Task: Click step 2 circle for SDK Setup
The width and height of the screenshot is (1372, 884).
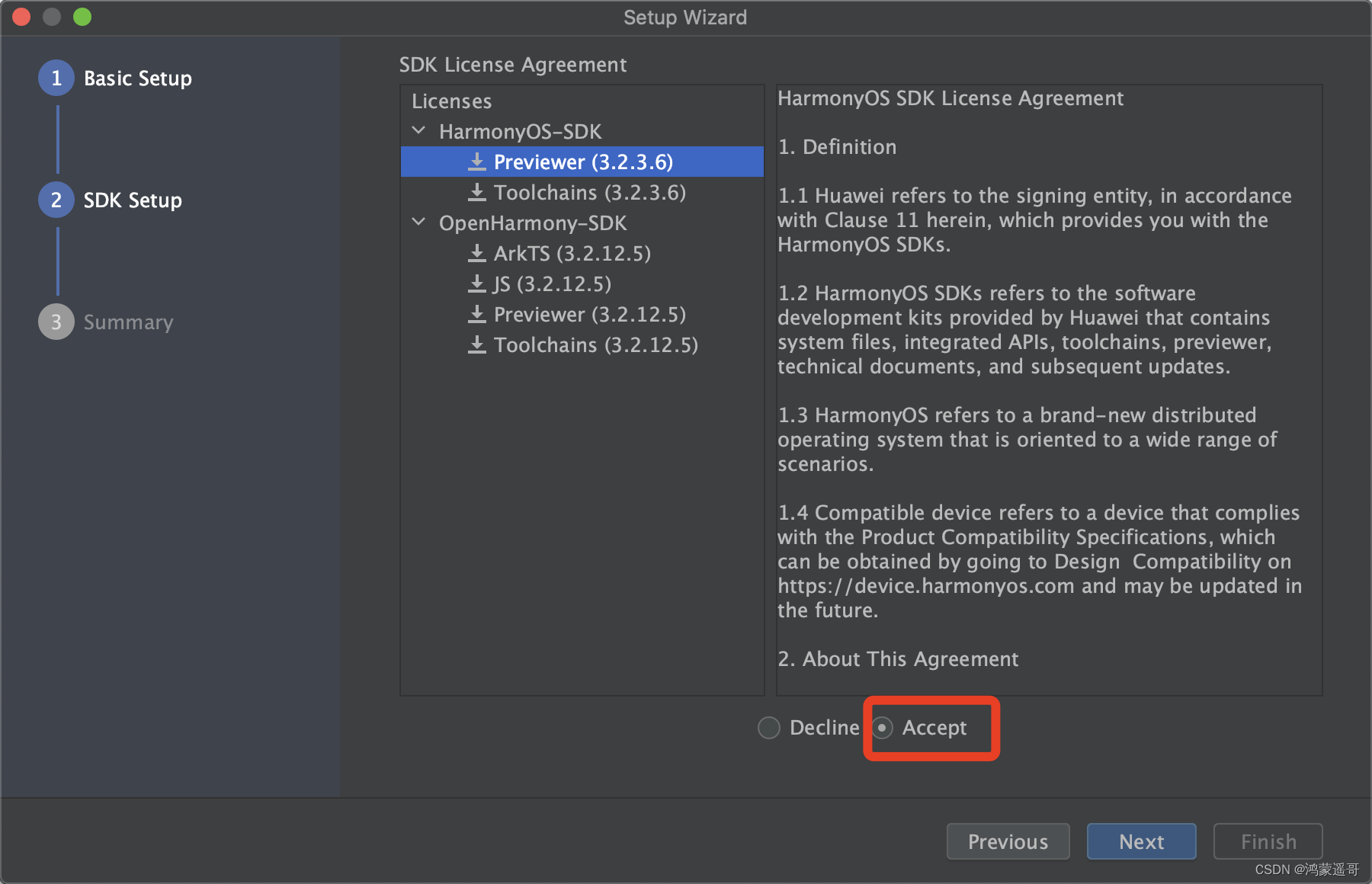Action: click(x=56, y=200)
